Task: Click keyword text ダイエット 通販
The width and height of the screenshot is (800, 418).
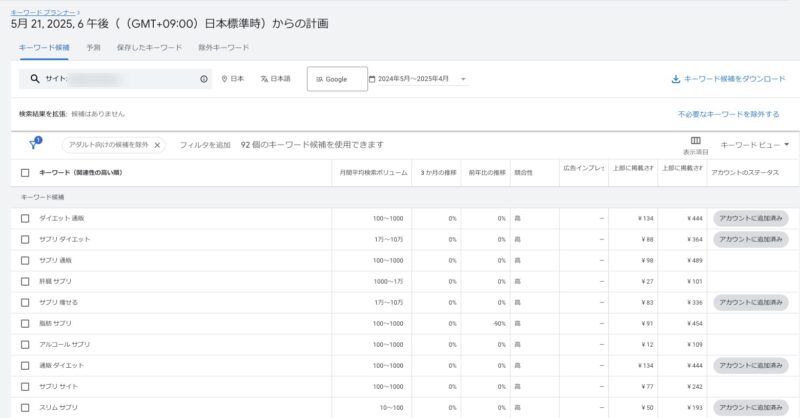Action: [62, 218]
